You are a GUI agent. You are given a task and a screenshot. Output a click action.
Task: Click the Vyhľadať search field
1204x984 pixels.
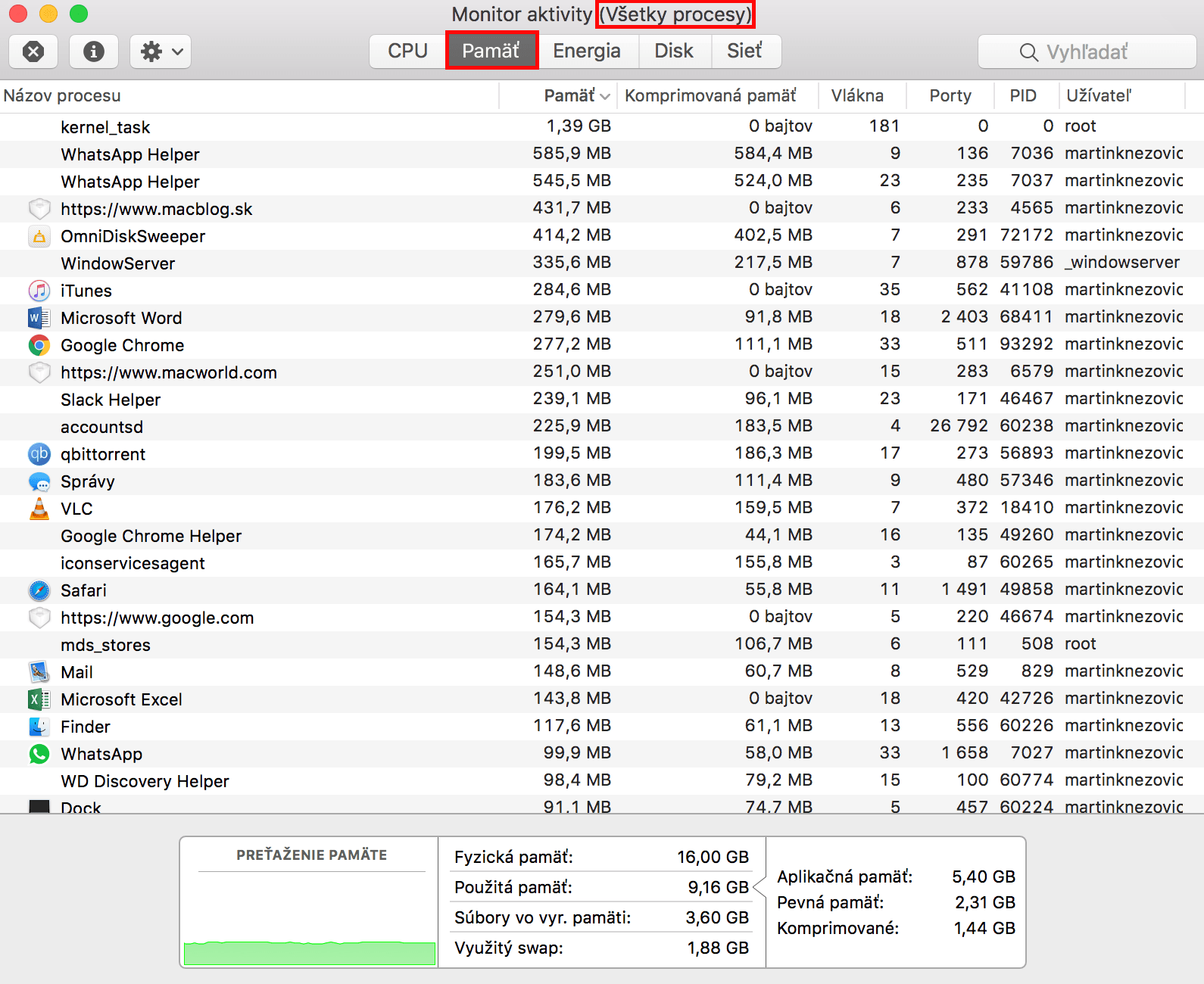click(x=1087, y=51)
